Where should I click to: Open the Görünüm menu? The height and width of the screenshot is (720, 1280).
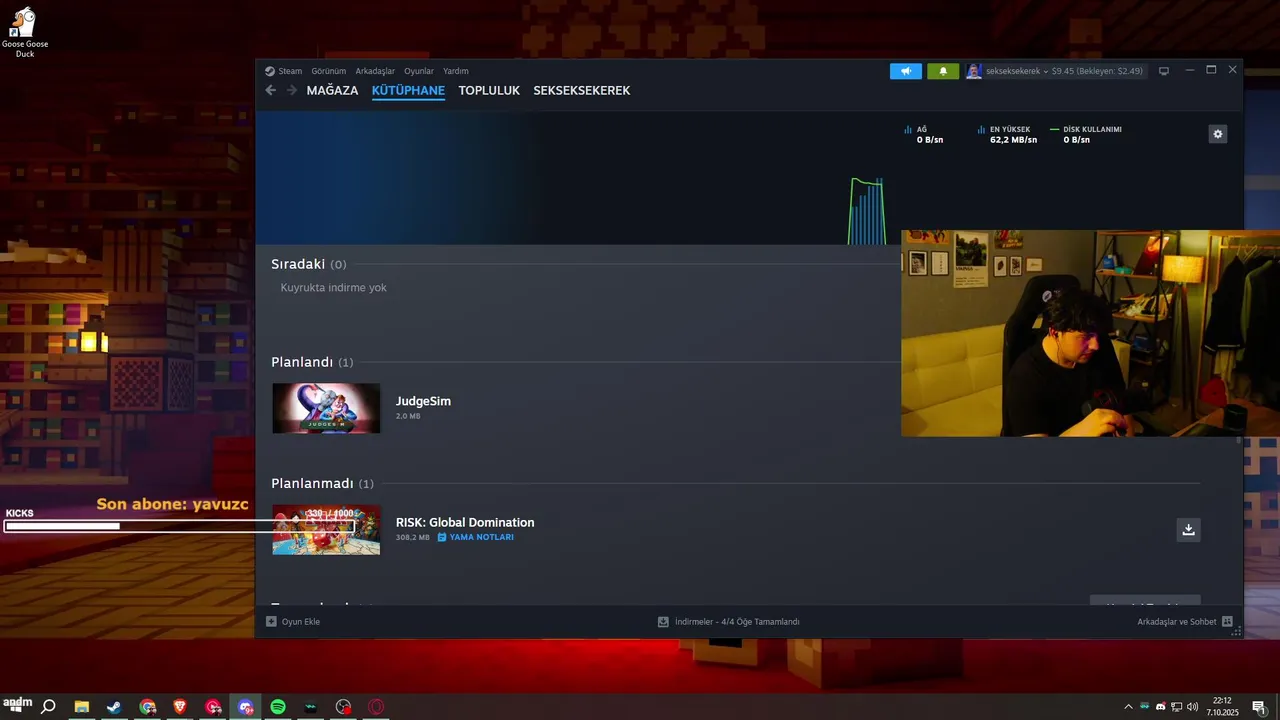coord(329,71)
